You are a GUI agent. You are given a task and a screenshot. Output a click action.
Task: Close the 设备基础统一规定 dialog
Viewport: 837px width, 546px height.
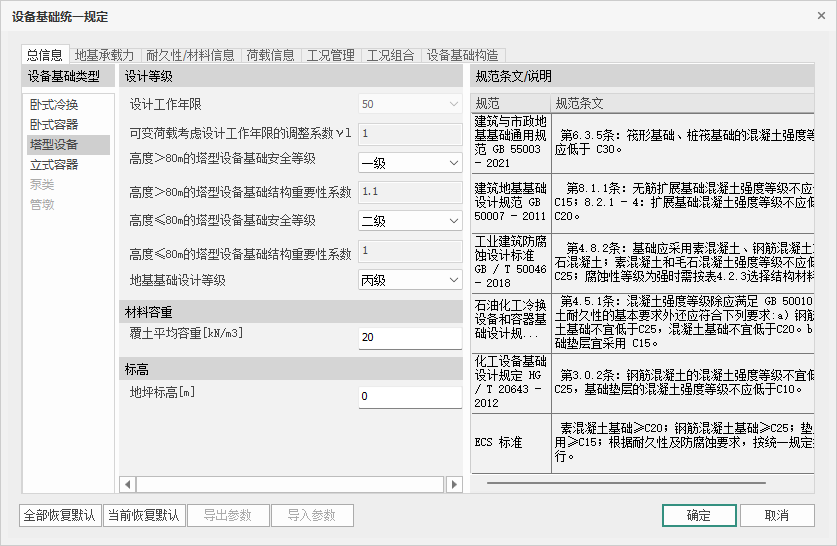[x=815, y=17]
